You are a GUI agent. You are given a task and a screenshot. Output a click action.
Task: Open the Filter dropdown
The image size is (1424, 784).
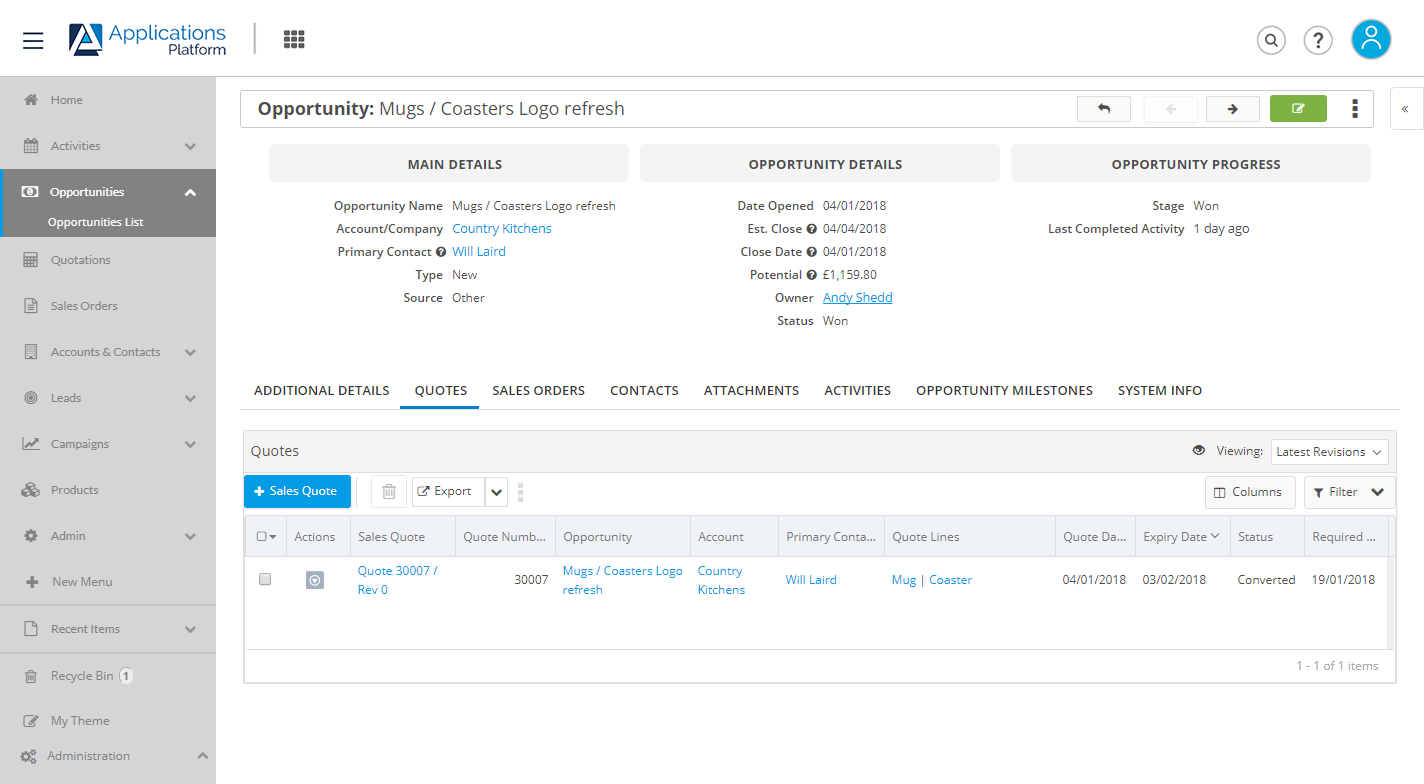point(1350,492)
